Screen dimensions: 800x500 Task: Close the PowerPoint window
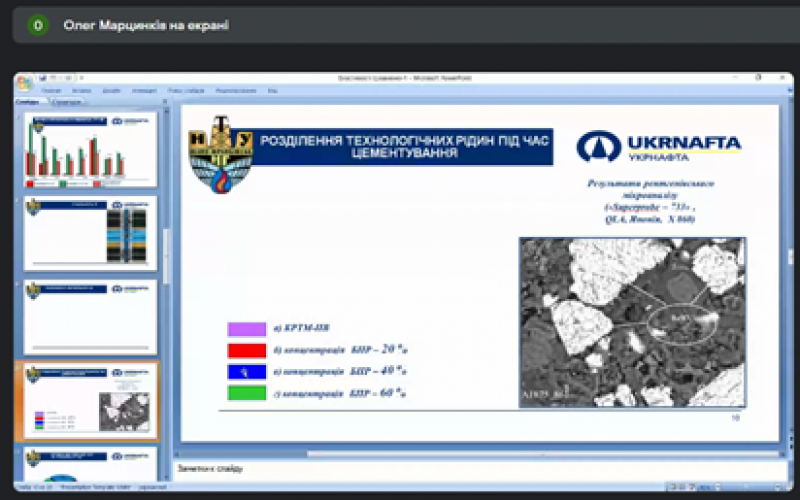click(x=782, y=78)
